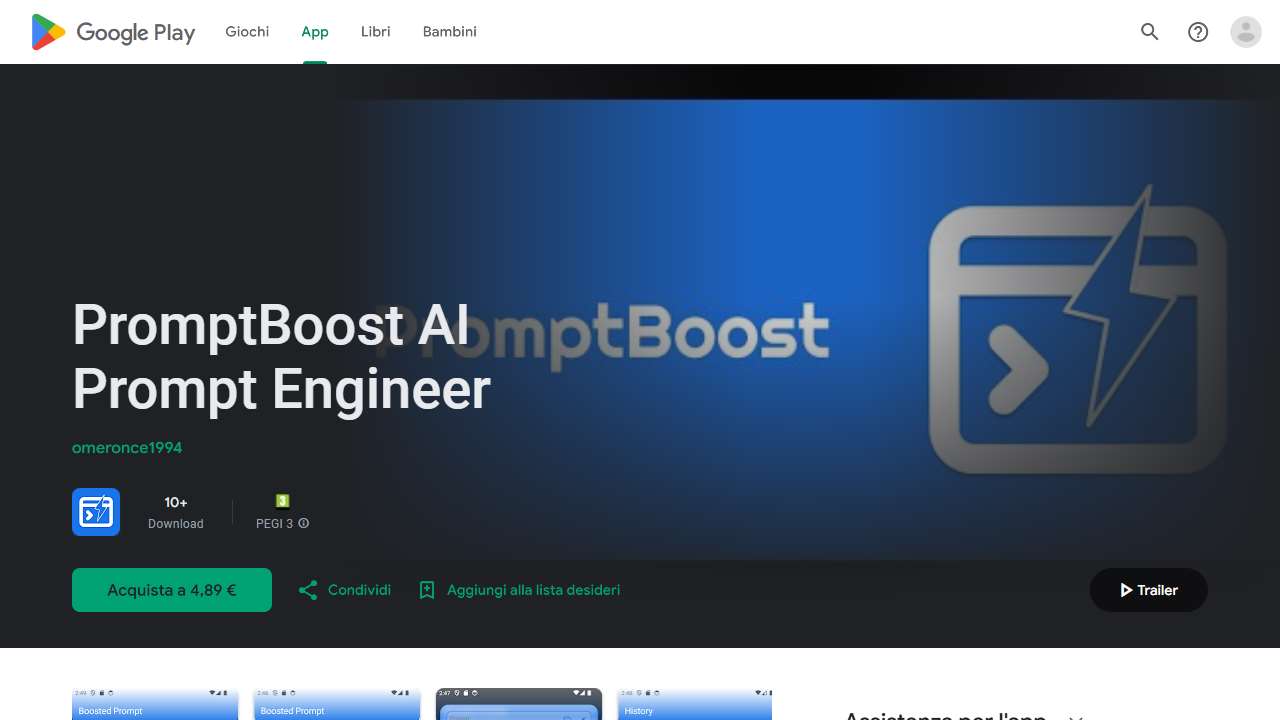1280x720 pixels.
Task: Switch to the Giochi tab
Action: point(247,32)
